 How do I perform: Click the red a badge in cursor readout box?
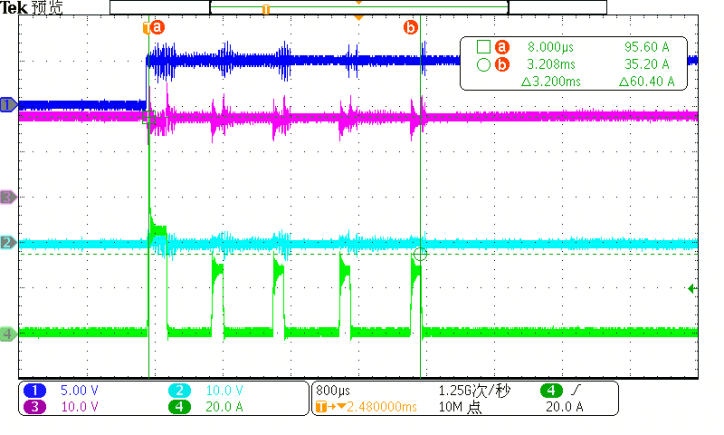[x=502, y=47]
